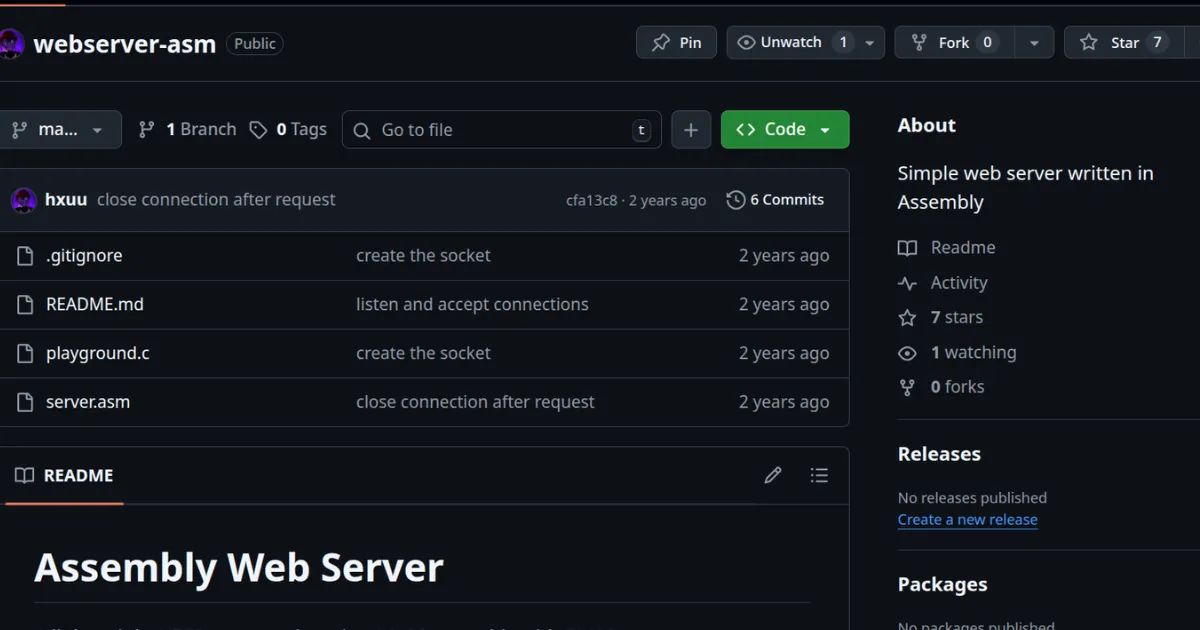View the 7 stars link
1200x630 pixels.
[x=957, y=317]
